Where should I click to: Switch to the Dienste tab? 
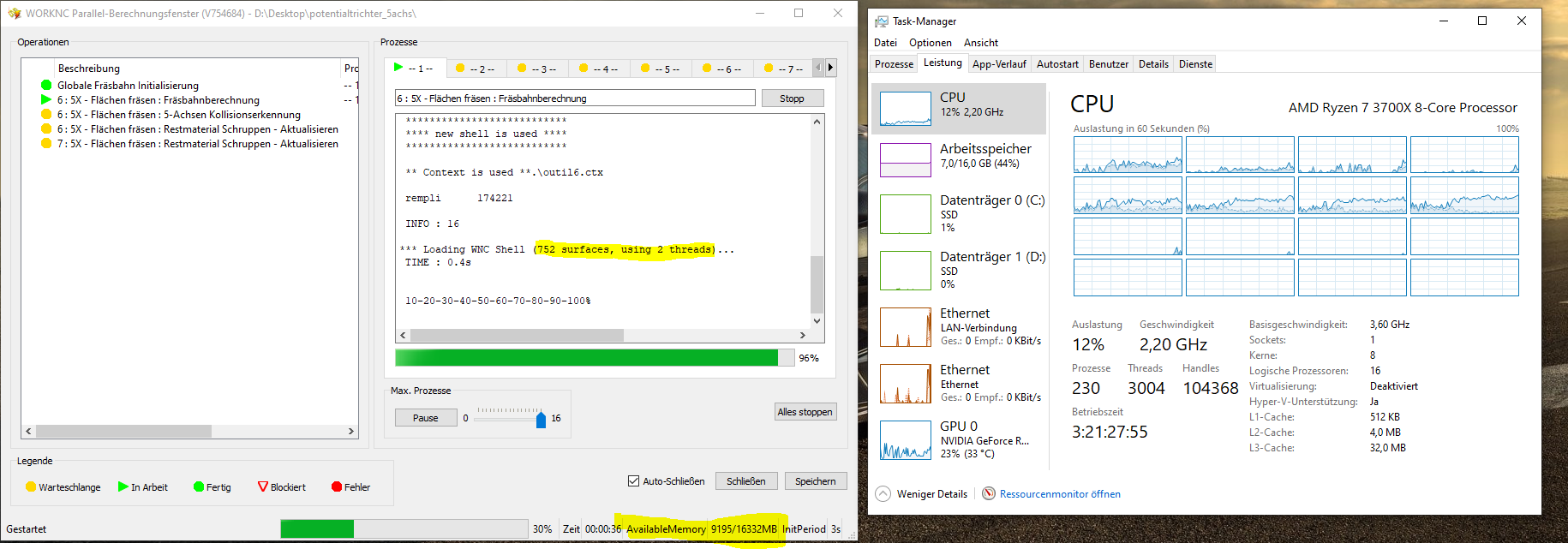(1195, 63)
